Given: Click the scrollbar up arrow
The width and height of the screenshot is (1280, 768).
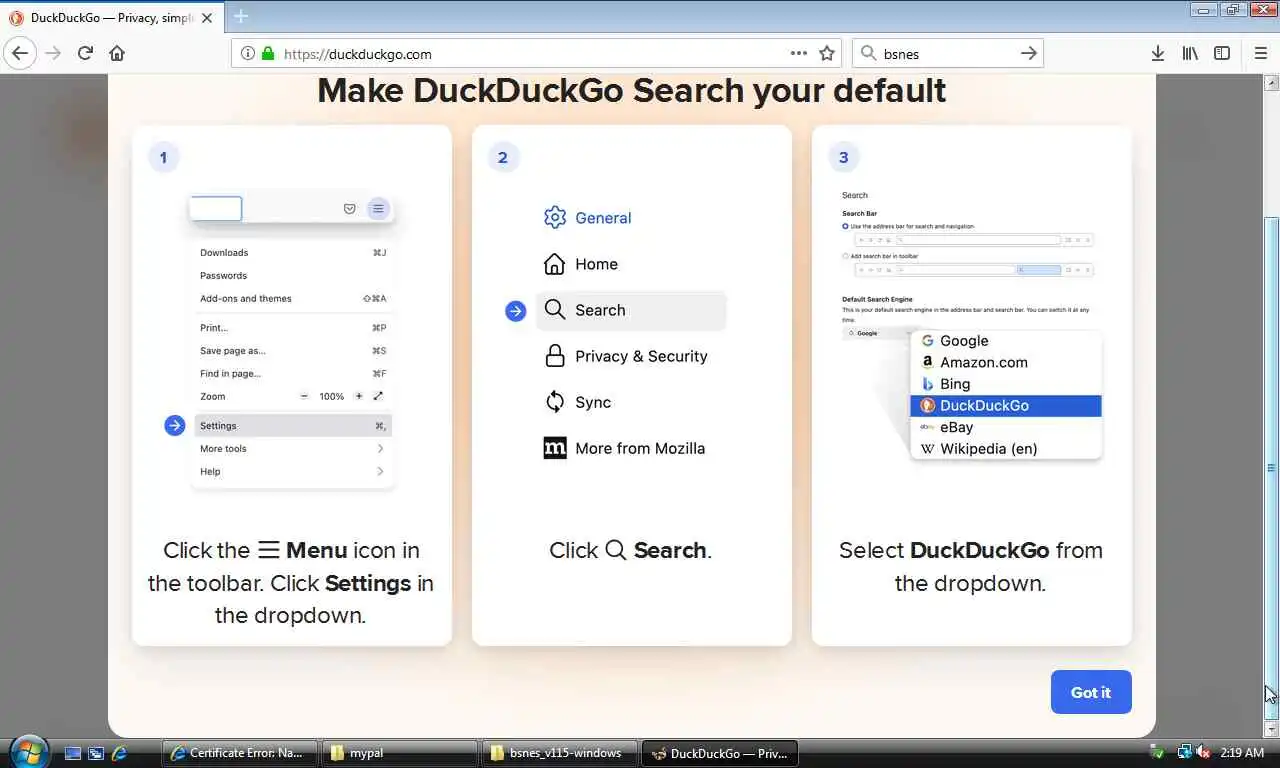Looking at the screenshot, I should (1272, 83).
